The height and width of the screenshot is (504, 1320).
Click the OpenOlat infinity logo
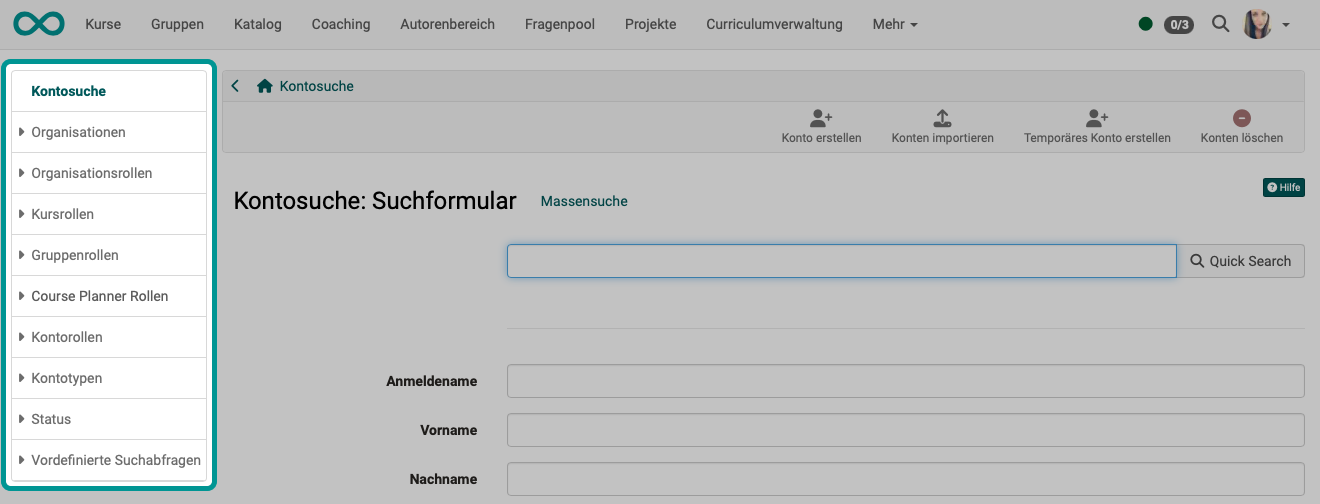39,23
